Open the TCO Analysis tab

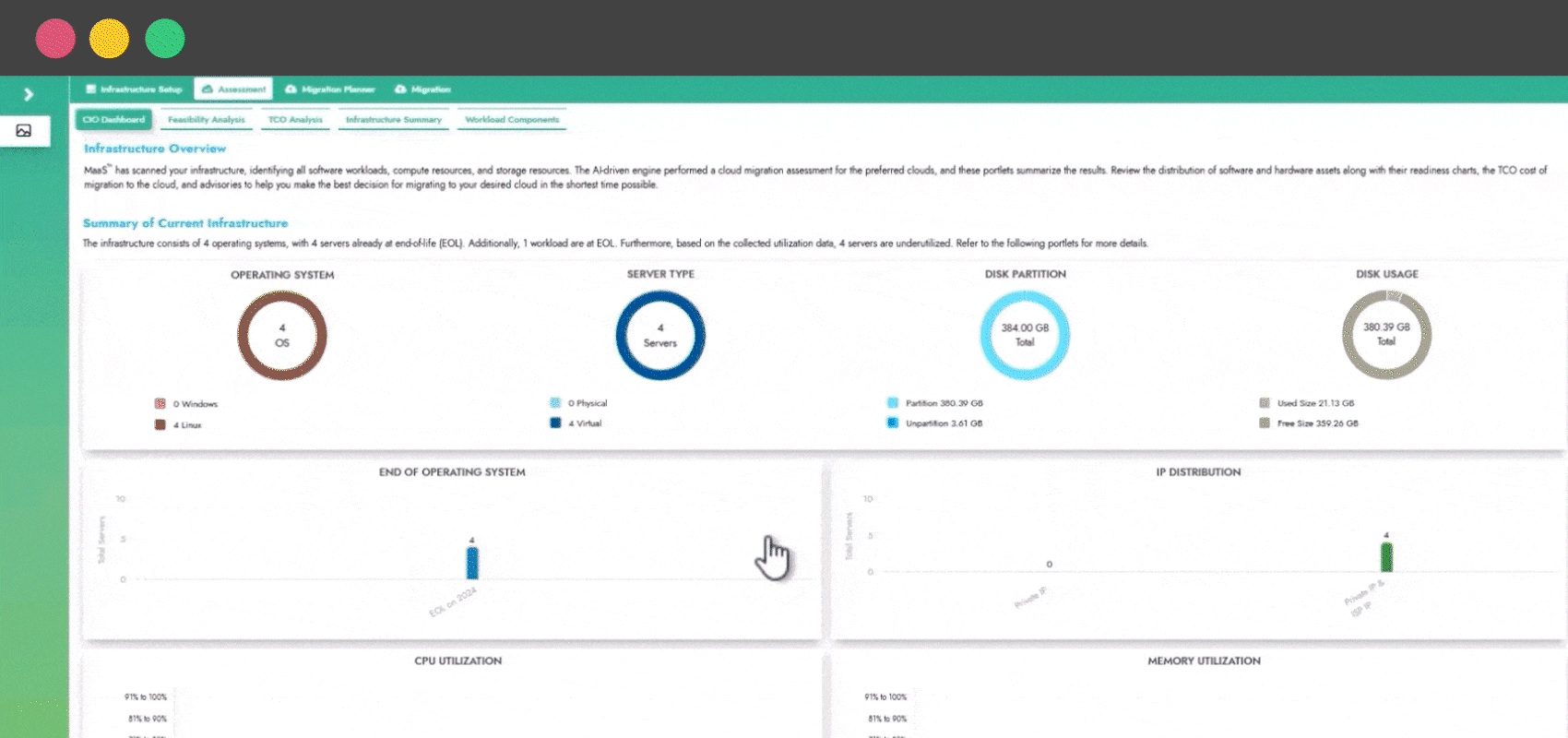295,120
